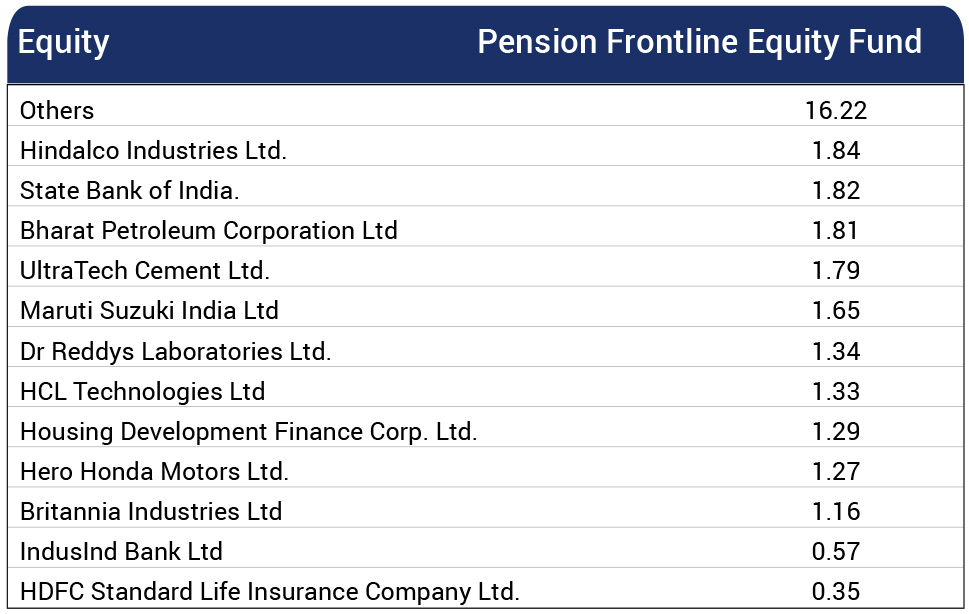Click HDFC Standard Life Insurance Company Ltd.
Screen dimensions: 969x614
coord(269,592)
